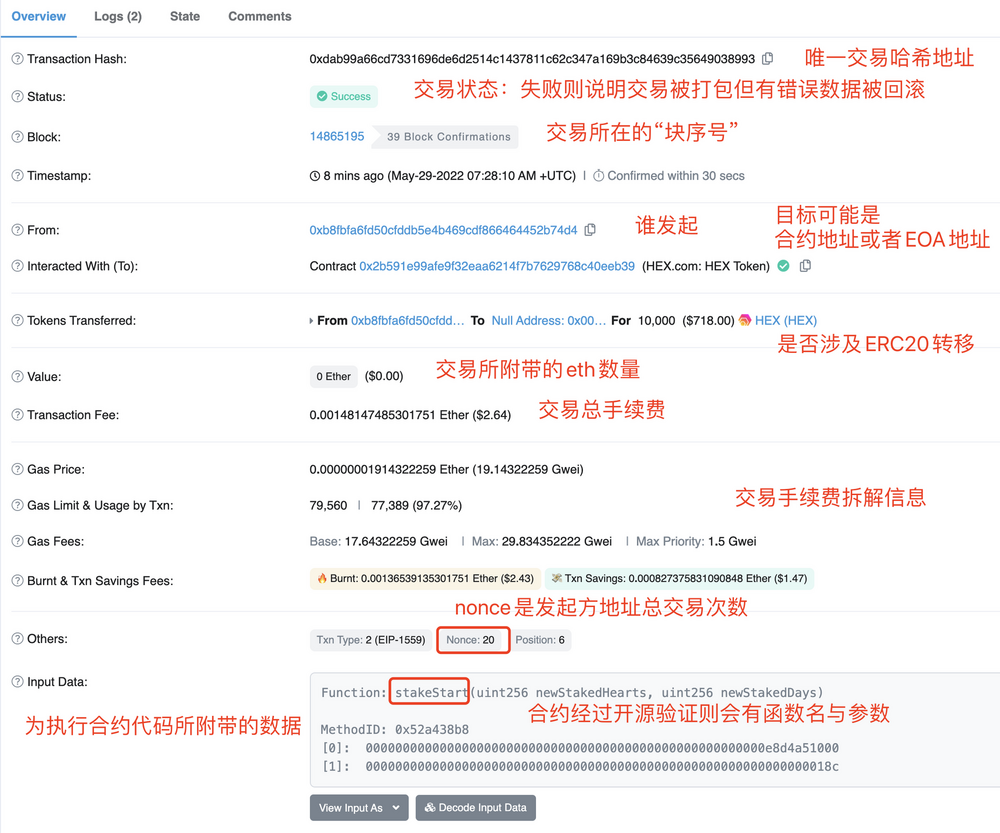Screen dimensions: 1000x833
Task: Click the verified checkmark beside HEX Token
Action: (x=783, y=266)
